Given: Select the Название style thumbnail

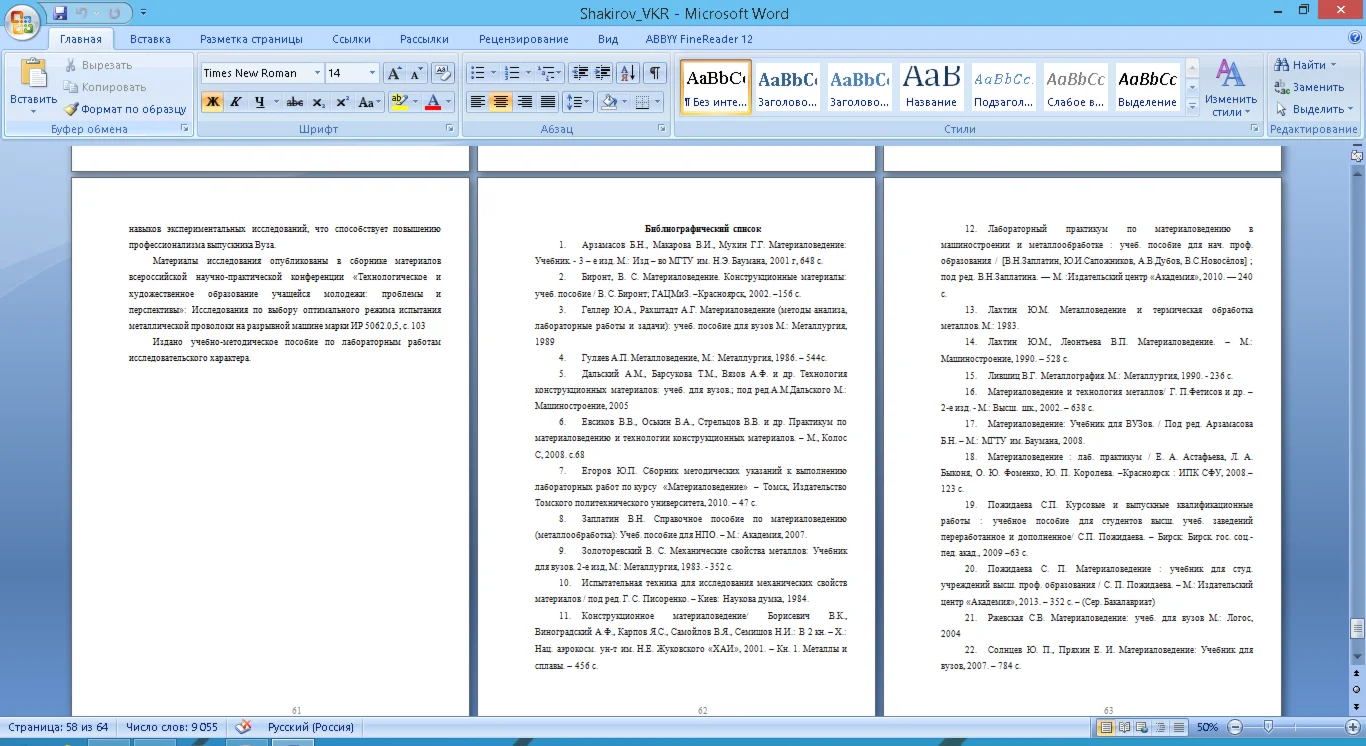Looking at the screenshot, I should pyautogui.click(x=930, y=87).
